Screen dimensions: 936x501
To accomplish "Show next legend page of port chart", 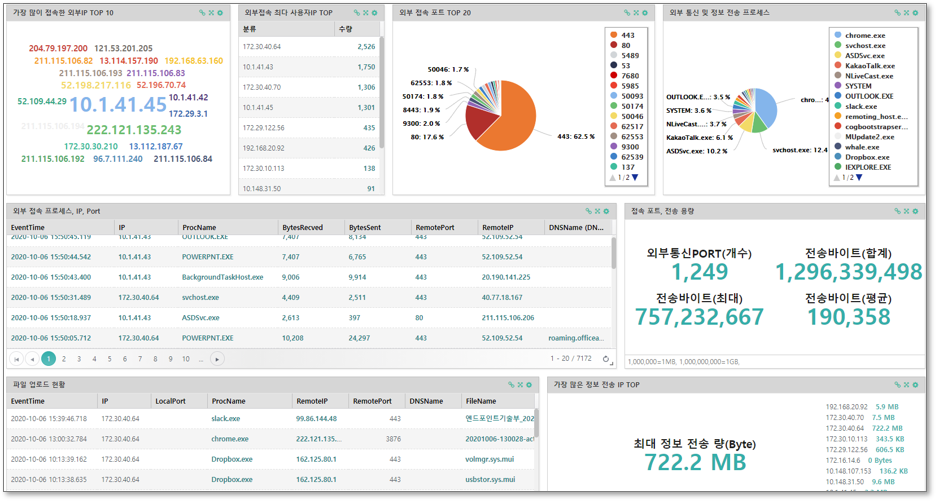I will [x=634, y=178].
